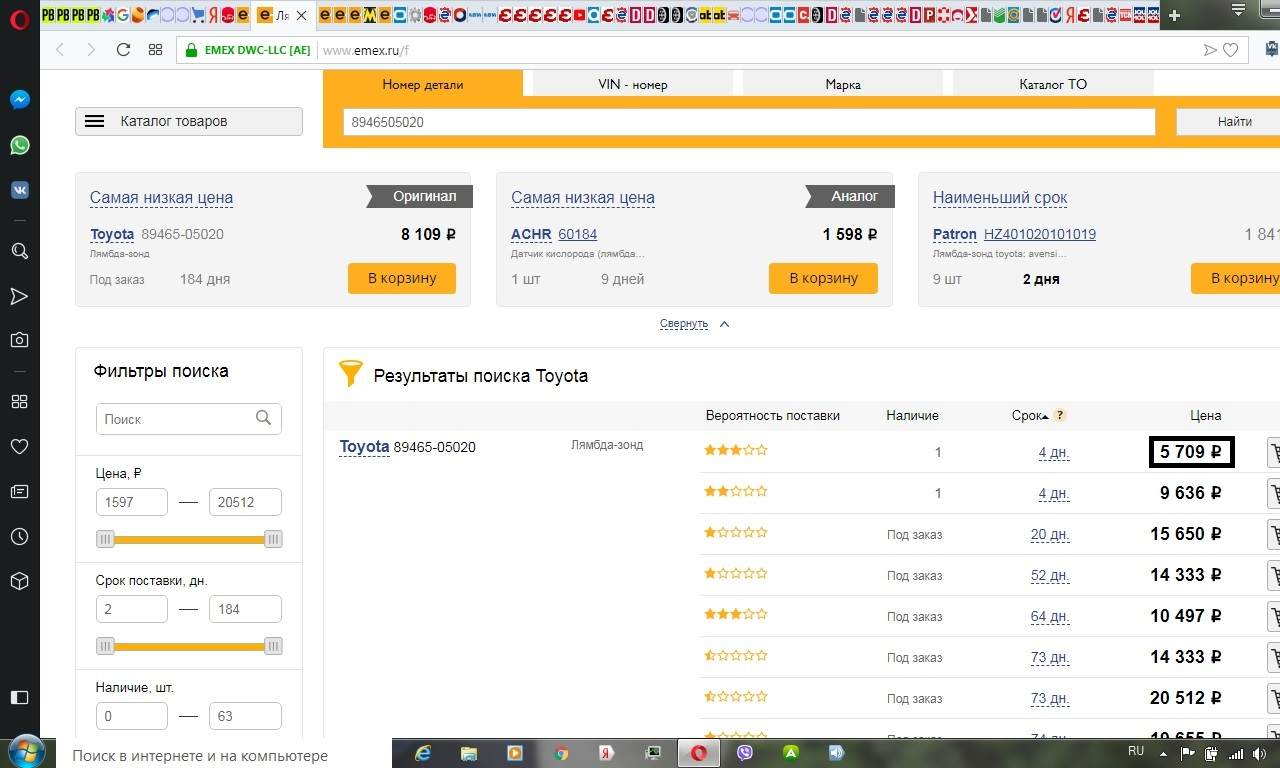Viewport: 1280px width, 768px height.
Task: Open browsing history clock icon in sidebar
Action: tap(19, 537)
